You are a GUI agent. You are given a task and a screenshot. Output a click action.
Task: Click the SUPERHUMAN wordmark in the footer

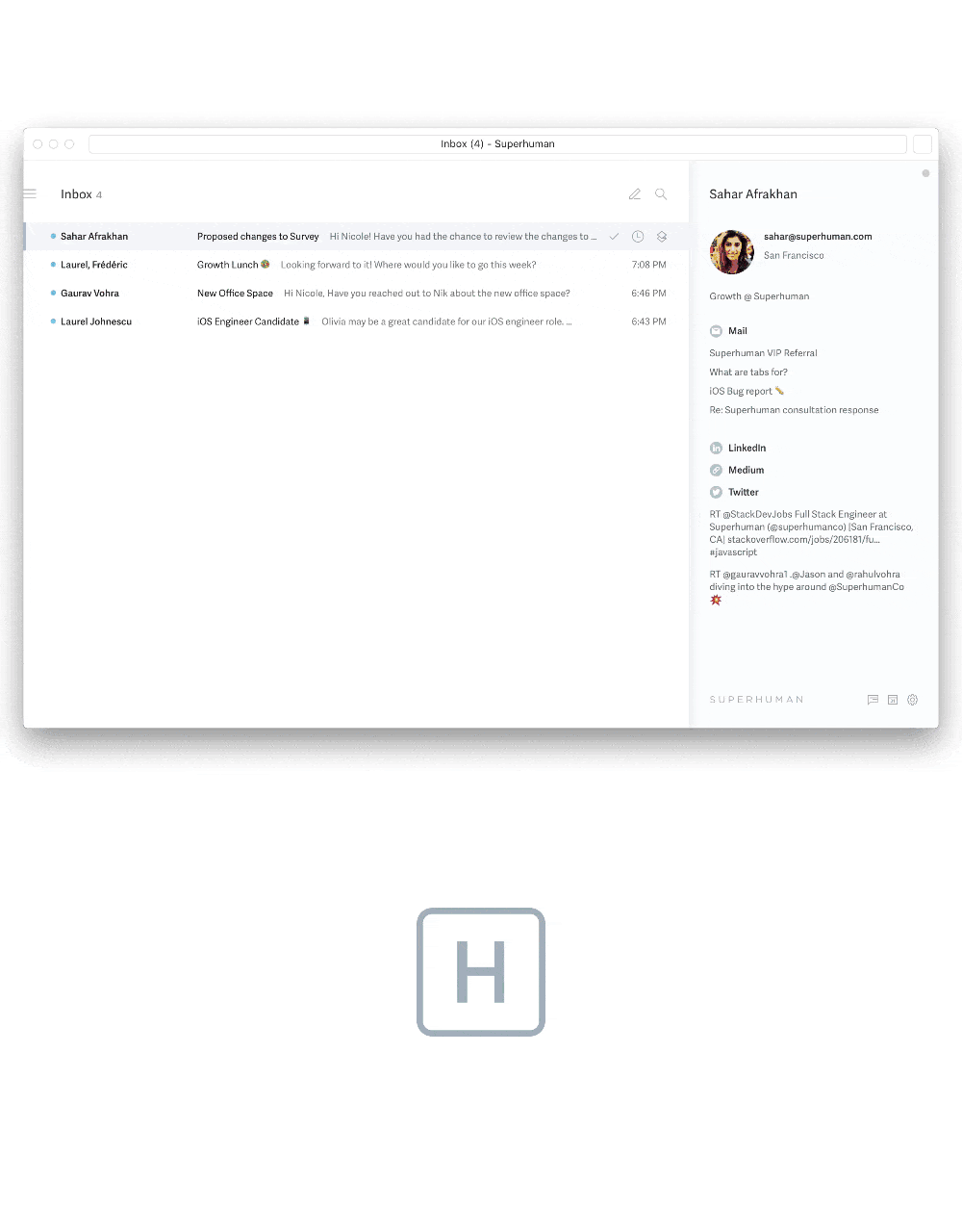[x=756, y=700]
